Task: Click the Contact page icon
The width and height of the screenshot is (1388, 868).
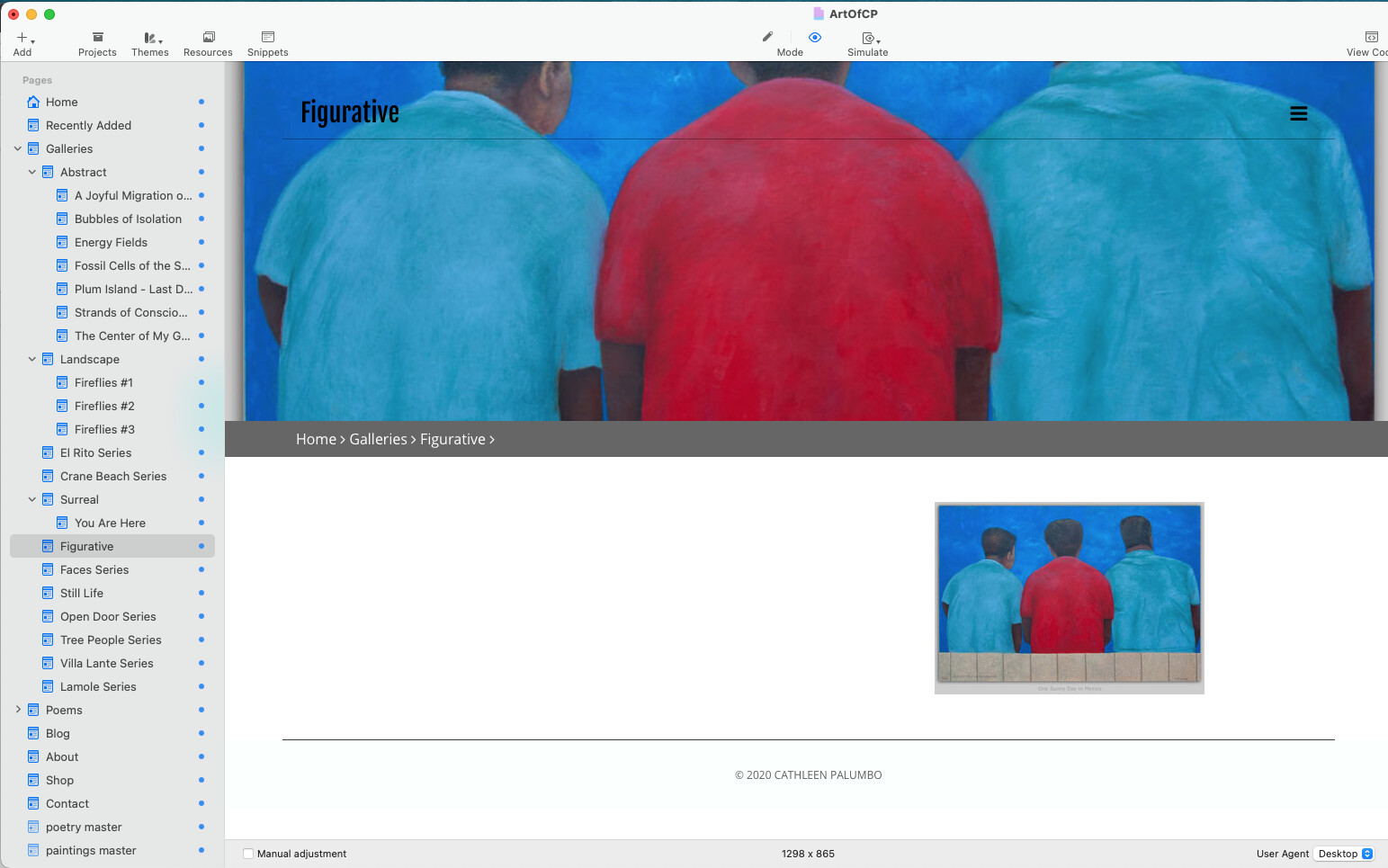Action: [33, 803]
